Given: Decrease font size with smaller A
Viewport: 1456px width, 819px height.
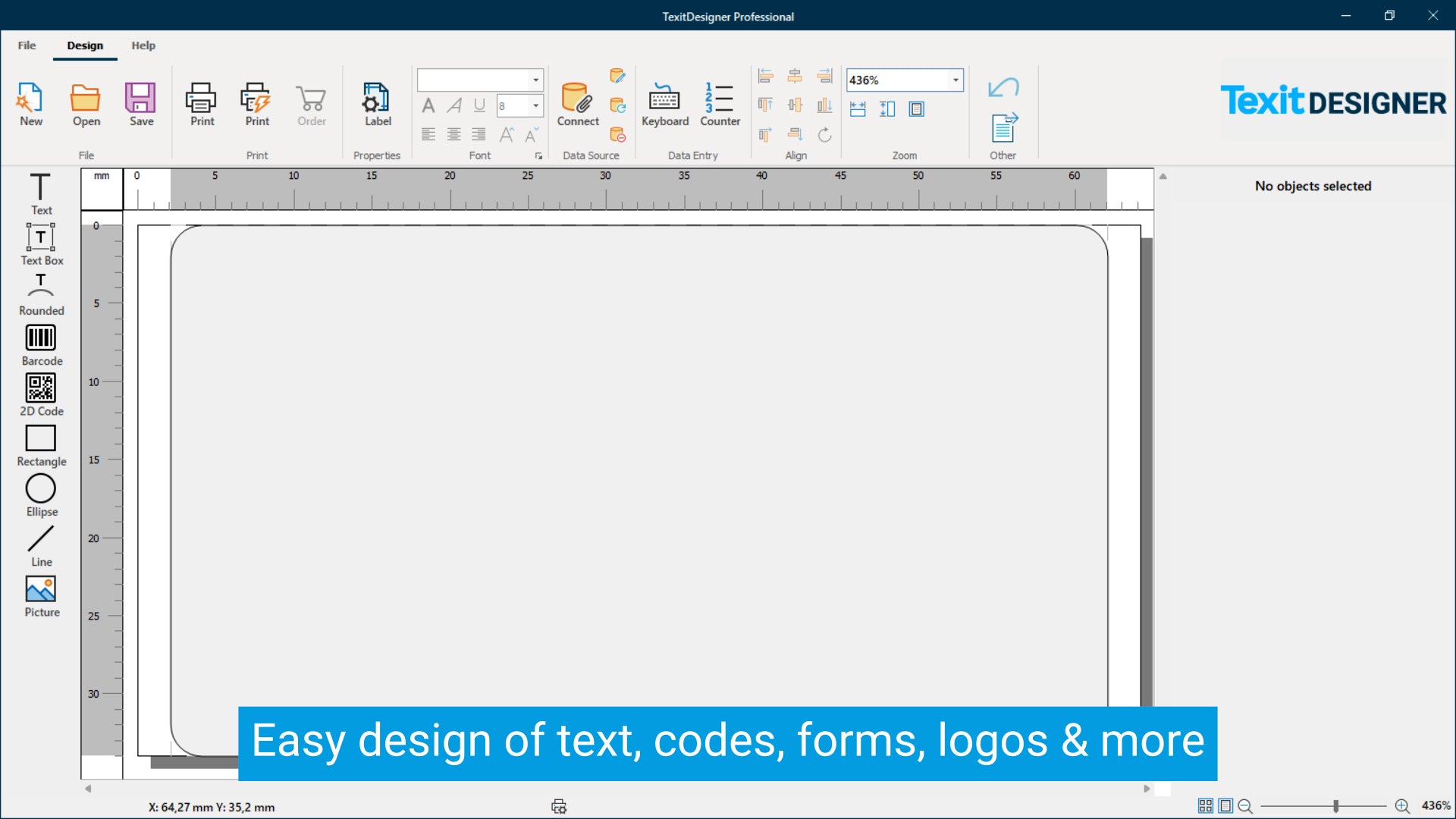Looking at the screenshot, I should point(532,134).
